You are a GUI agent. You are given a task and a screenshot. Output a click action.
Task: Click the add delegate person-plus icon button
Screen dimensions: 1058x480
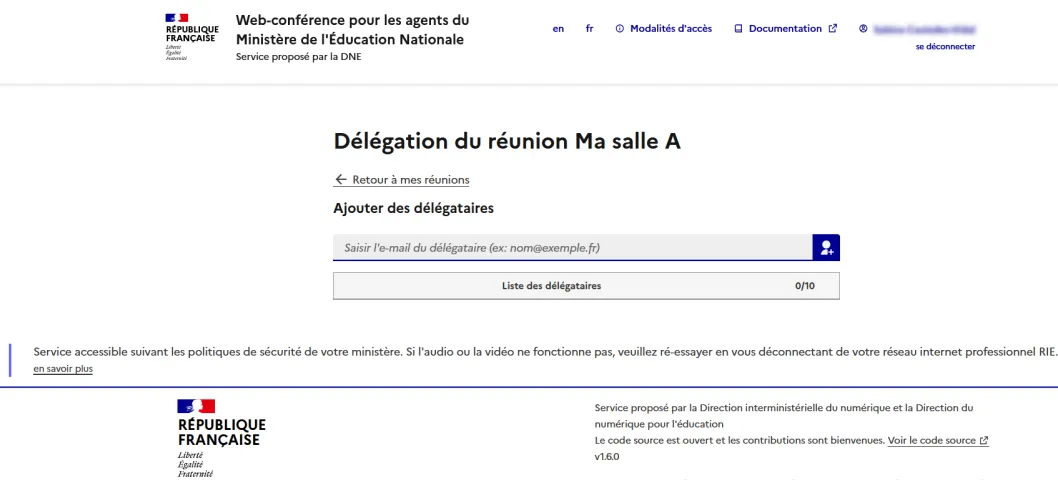pyautogui.click(x=826, y=248)
